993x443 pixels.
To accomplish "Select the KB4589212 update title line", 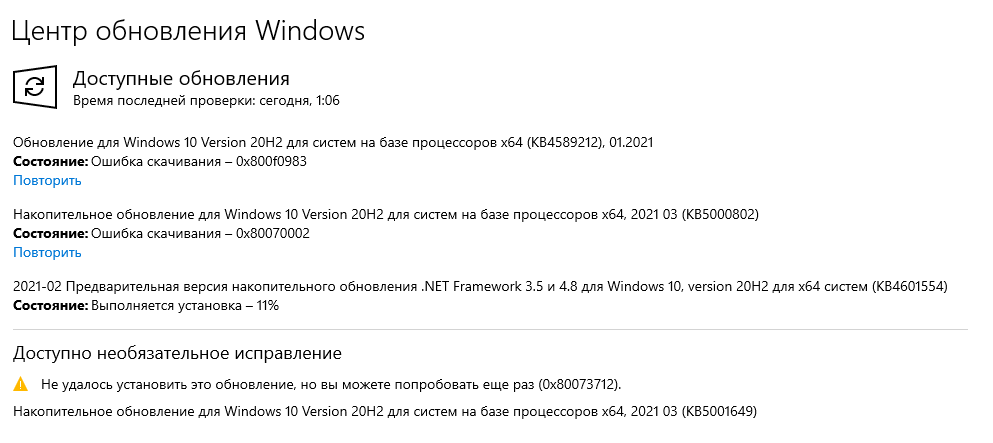I will point(333,143).
